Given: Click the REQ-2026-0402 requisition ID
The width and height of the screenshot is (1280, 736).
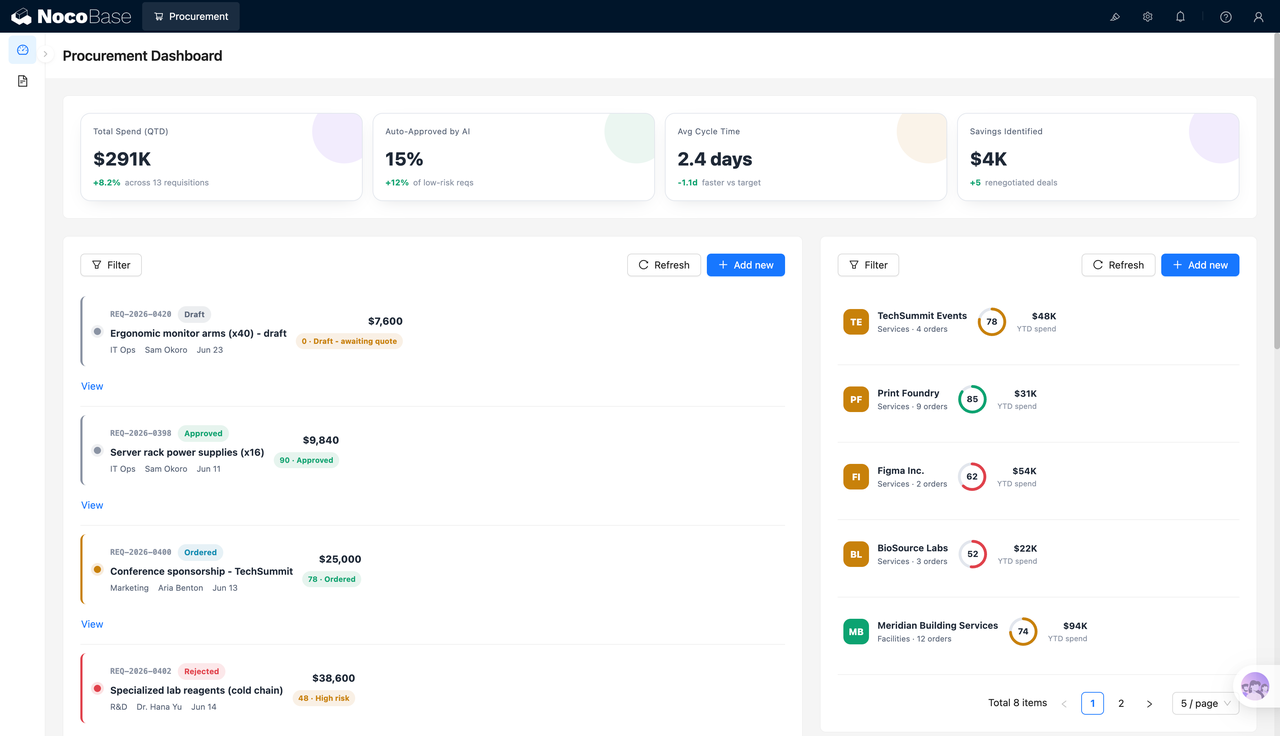Looking at the screenshot, I should [141, 671].
